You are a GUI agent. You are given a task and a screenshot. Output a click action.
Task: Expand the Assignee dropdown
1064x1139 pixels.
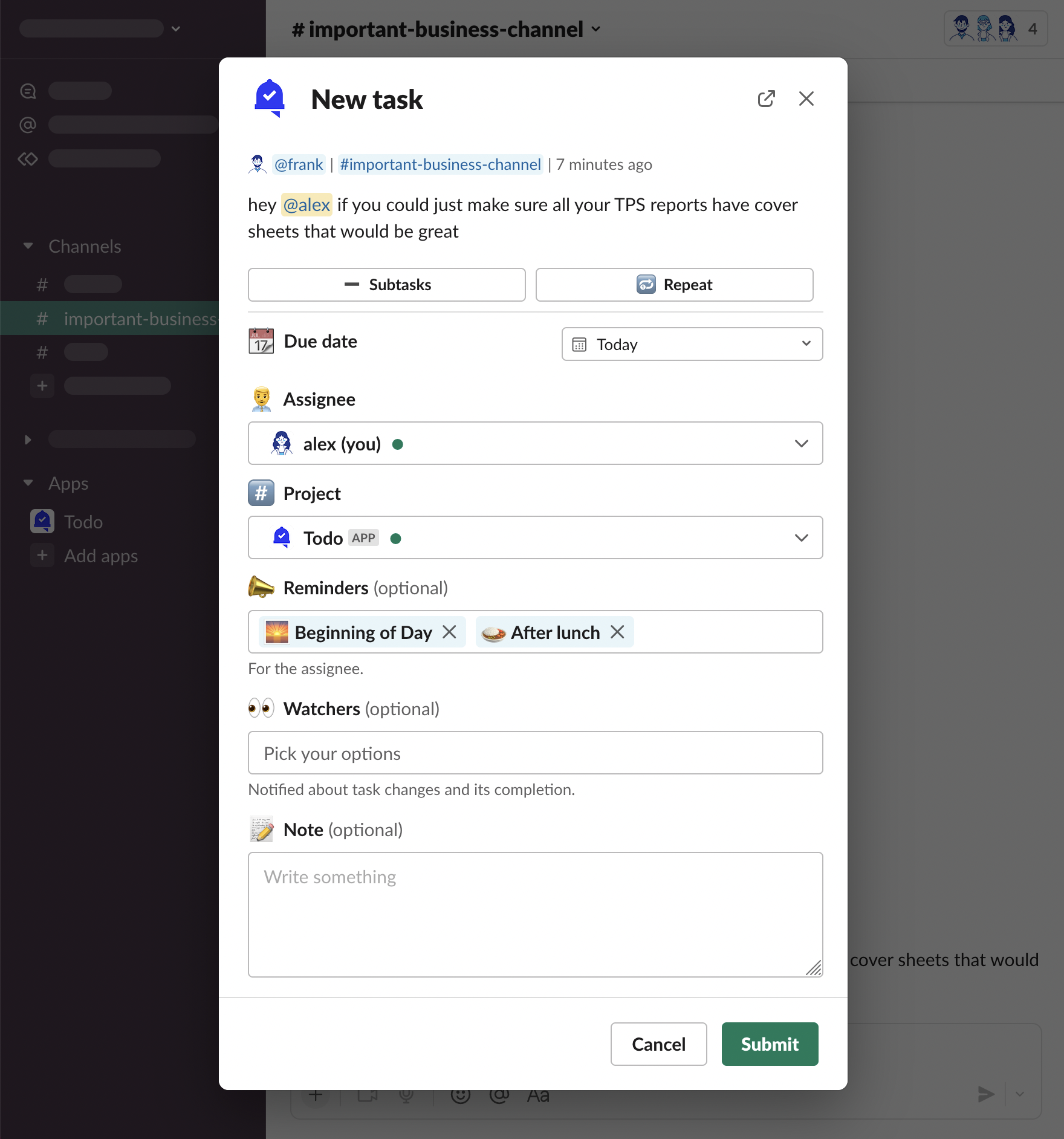coord(535,443)
